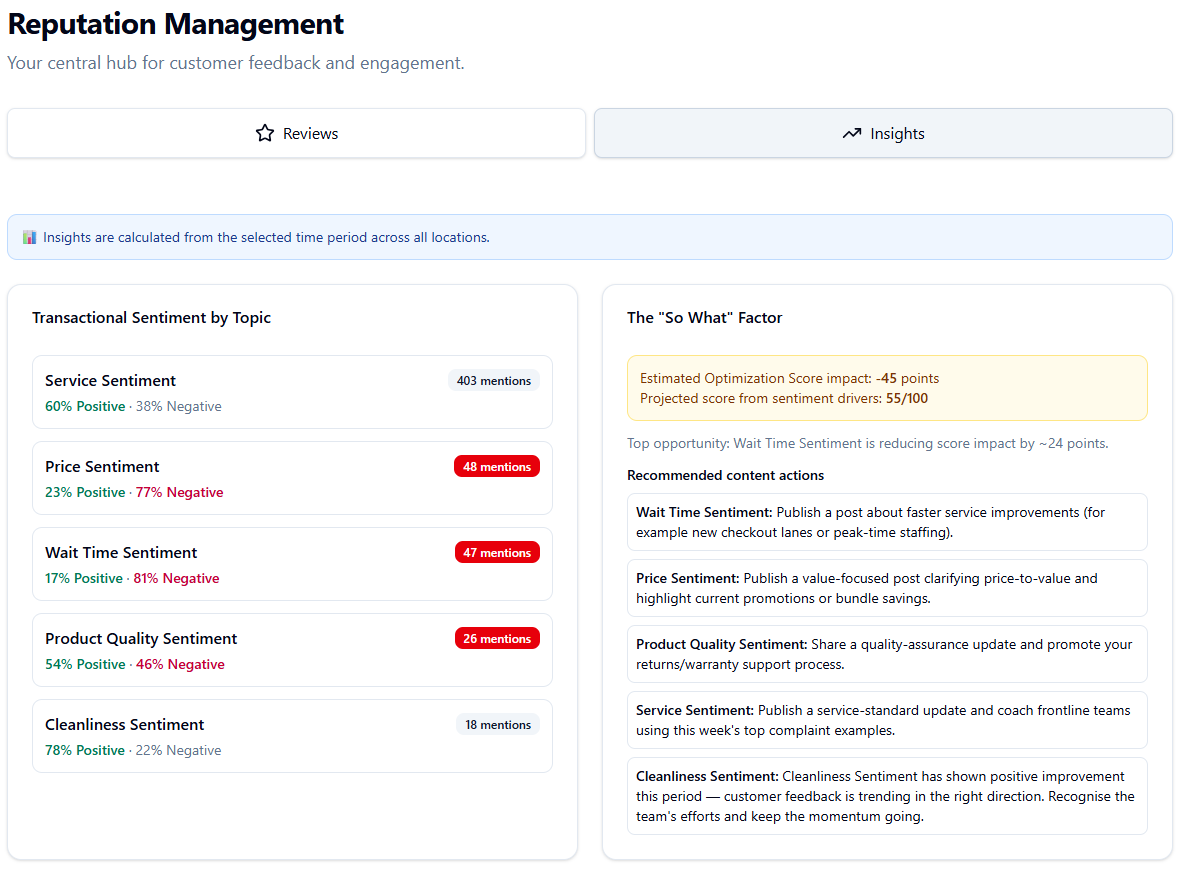The width and height of the screenshot is (1192, 870).
Task: Click the bar chart icon in info banner
Action: coord(30,237)
